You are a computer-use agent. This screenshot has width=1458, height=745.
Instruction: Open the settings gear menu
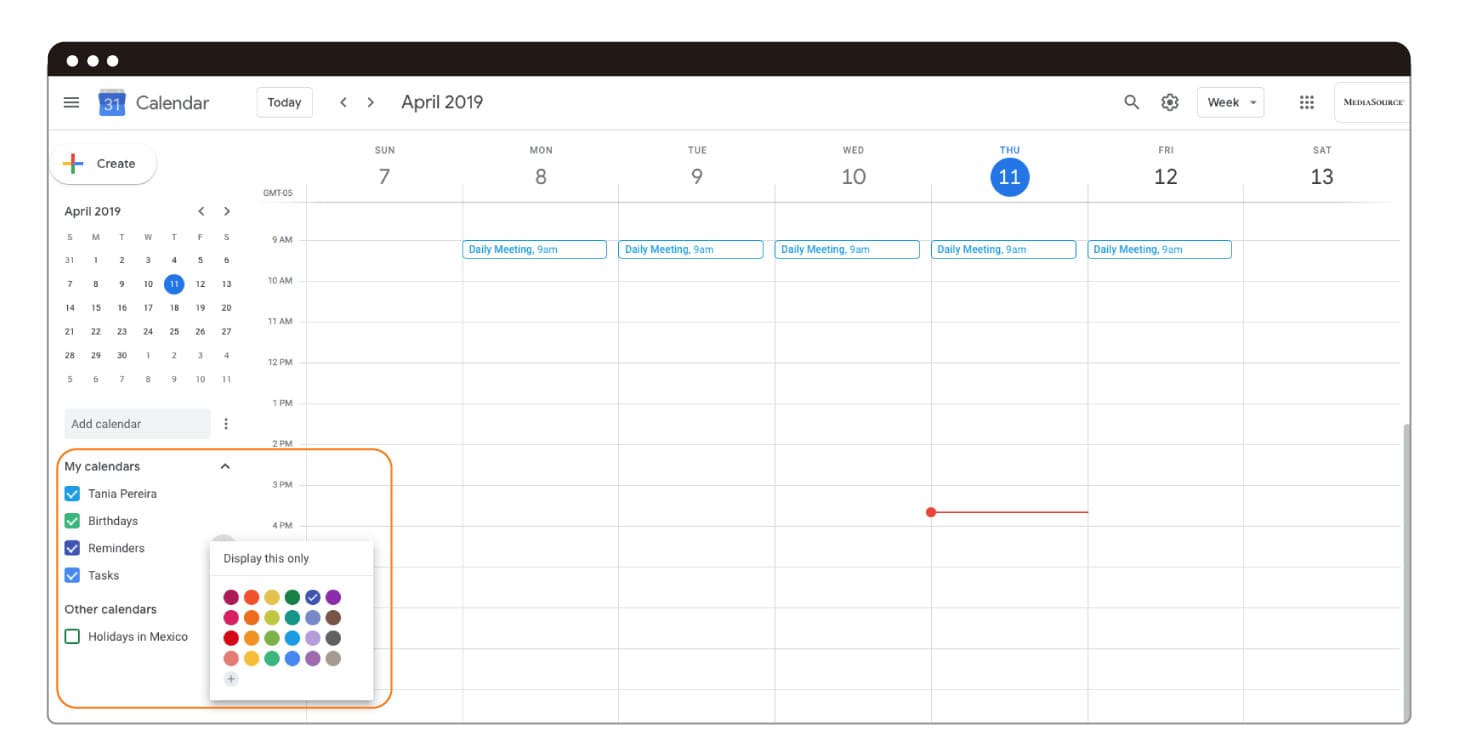pos(1170,102)
